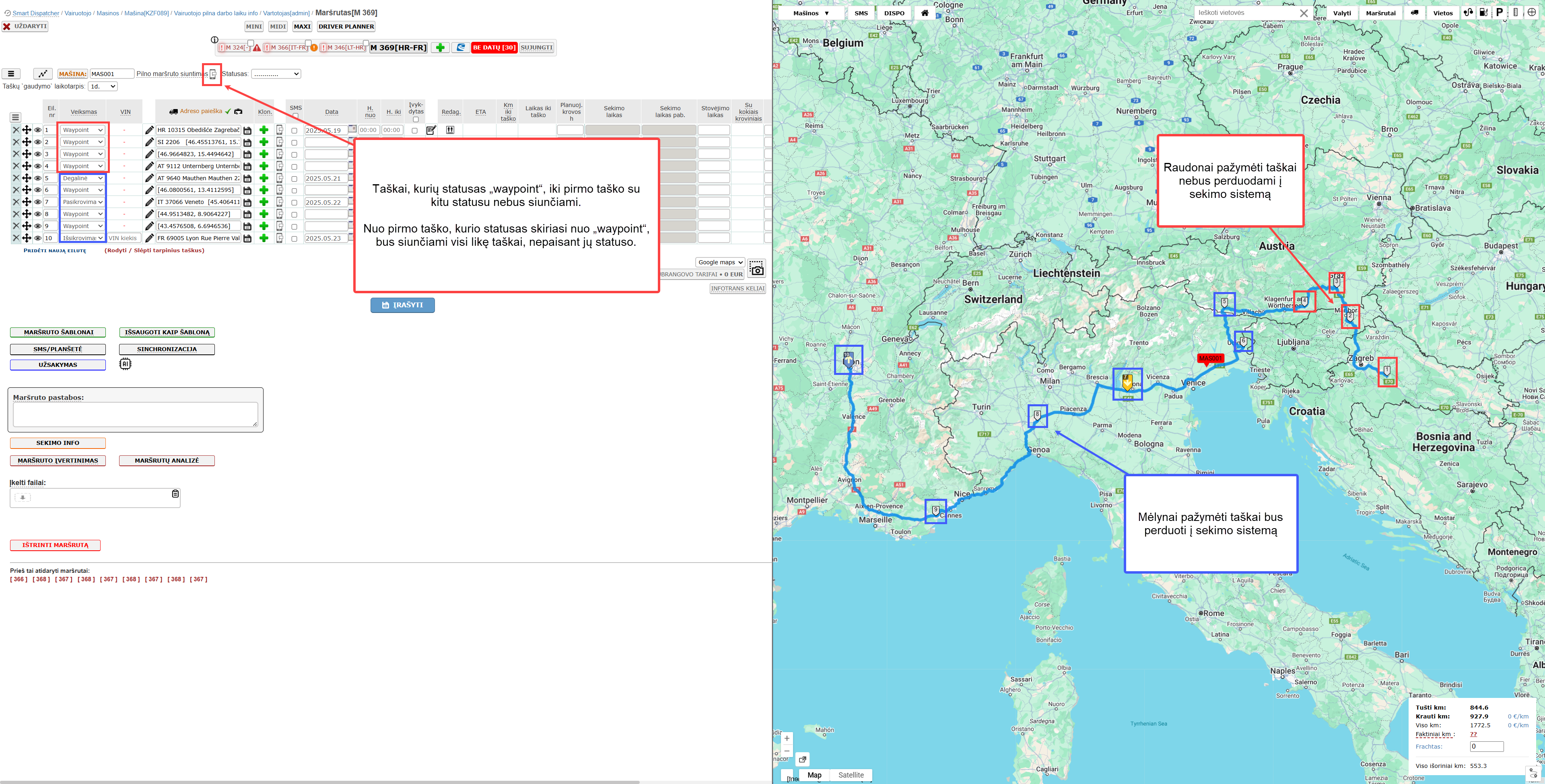Toggle the Įvykdytas column header checkbox
Screen dimensions: 1545x784
click(x=416, y=119)
